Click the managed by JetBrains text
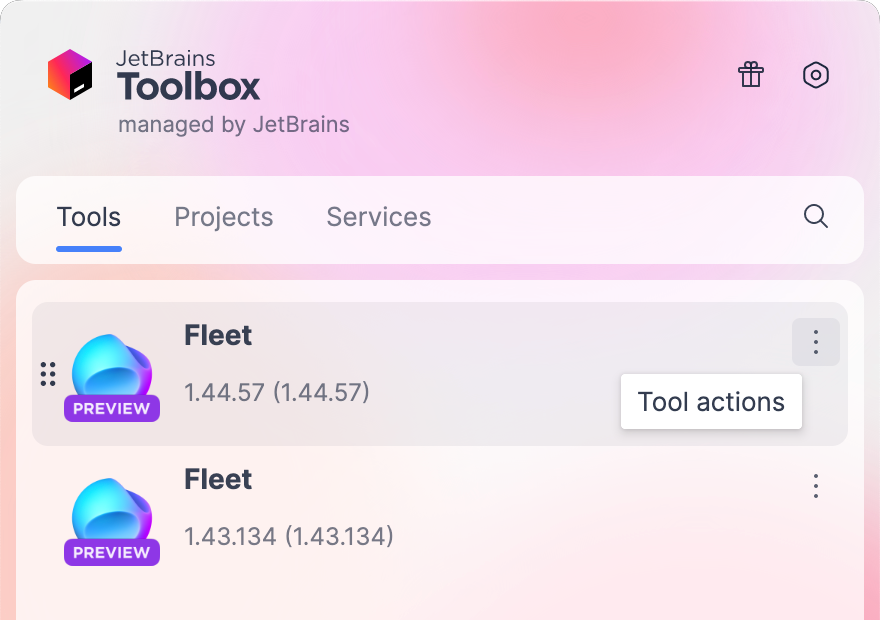The width and height of the screenshot is (880, 620). point(233,124)
